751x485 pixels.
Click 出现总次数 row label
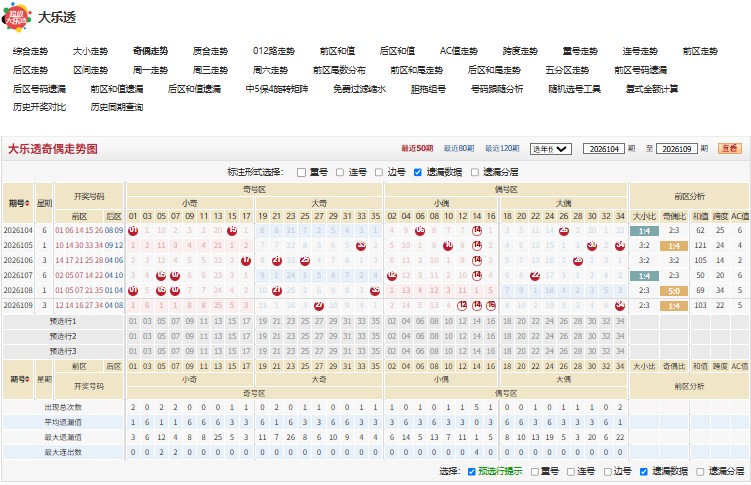pyautogui.click(x=63, y=407)
